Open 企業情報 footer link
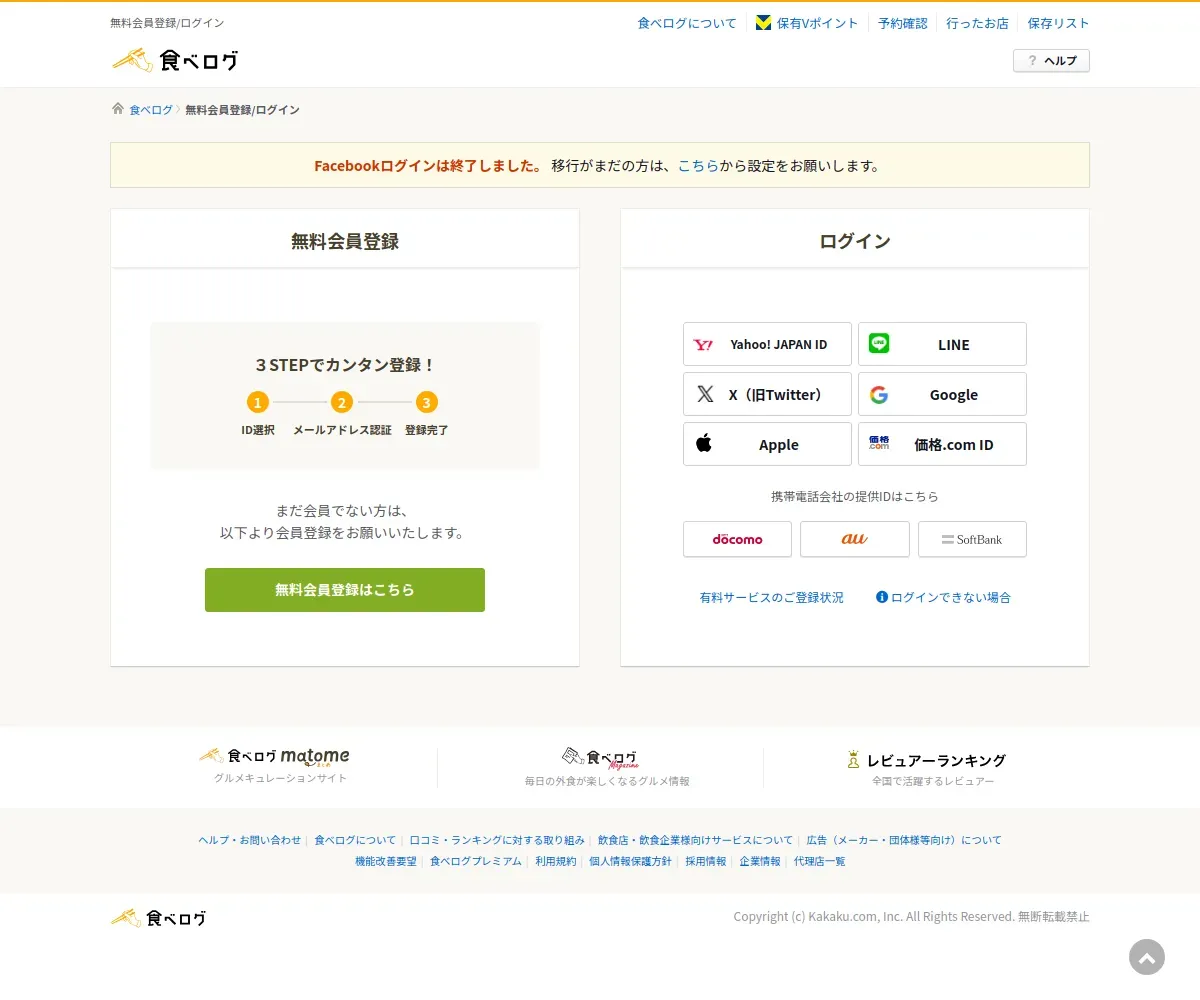The image size is (1200, 1000). pos(760,861)
